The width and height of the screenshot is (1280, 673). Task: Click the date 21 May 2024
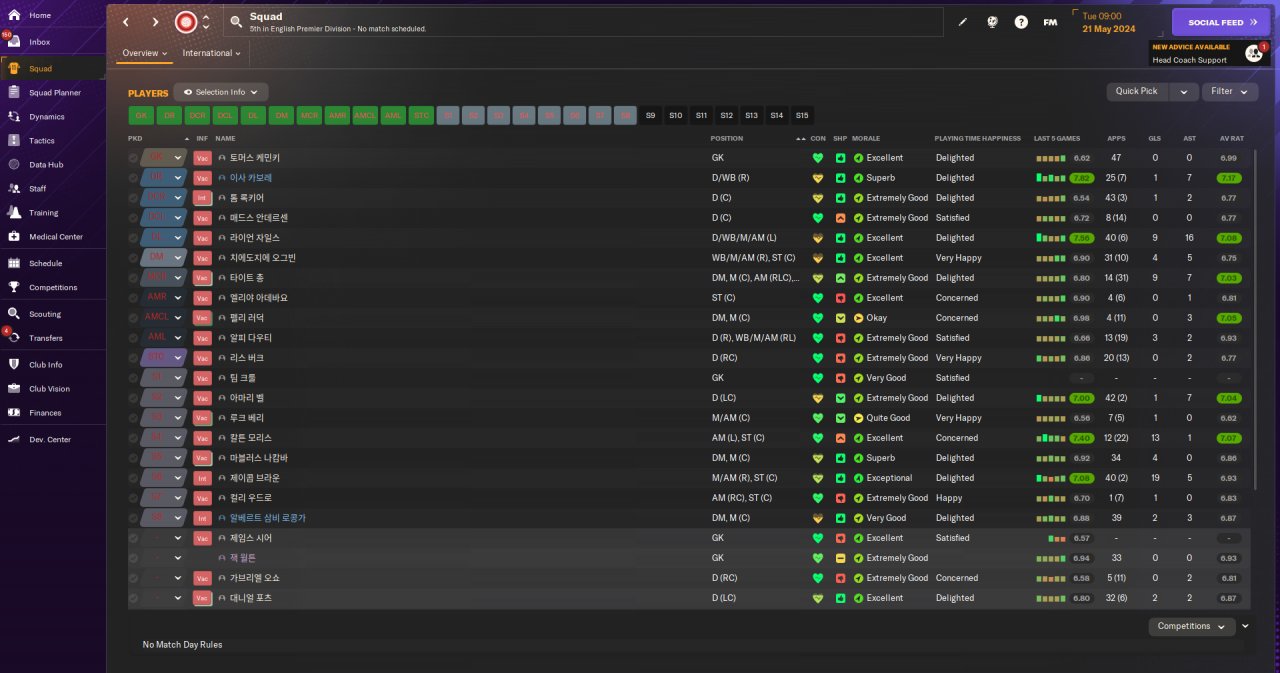pyautogui.click(x=1108, y=29)
